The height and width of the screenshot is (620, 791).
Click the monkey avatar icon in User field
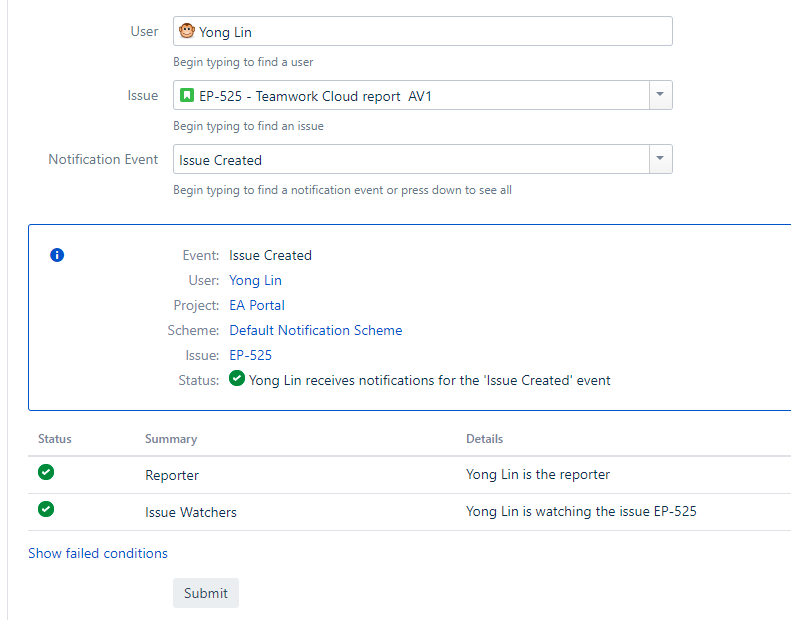click(187, 31)
